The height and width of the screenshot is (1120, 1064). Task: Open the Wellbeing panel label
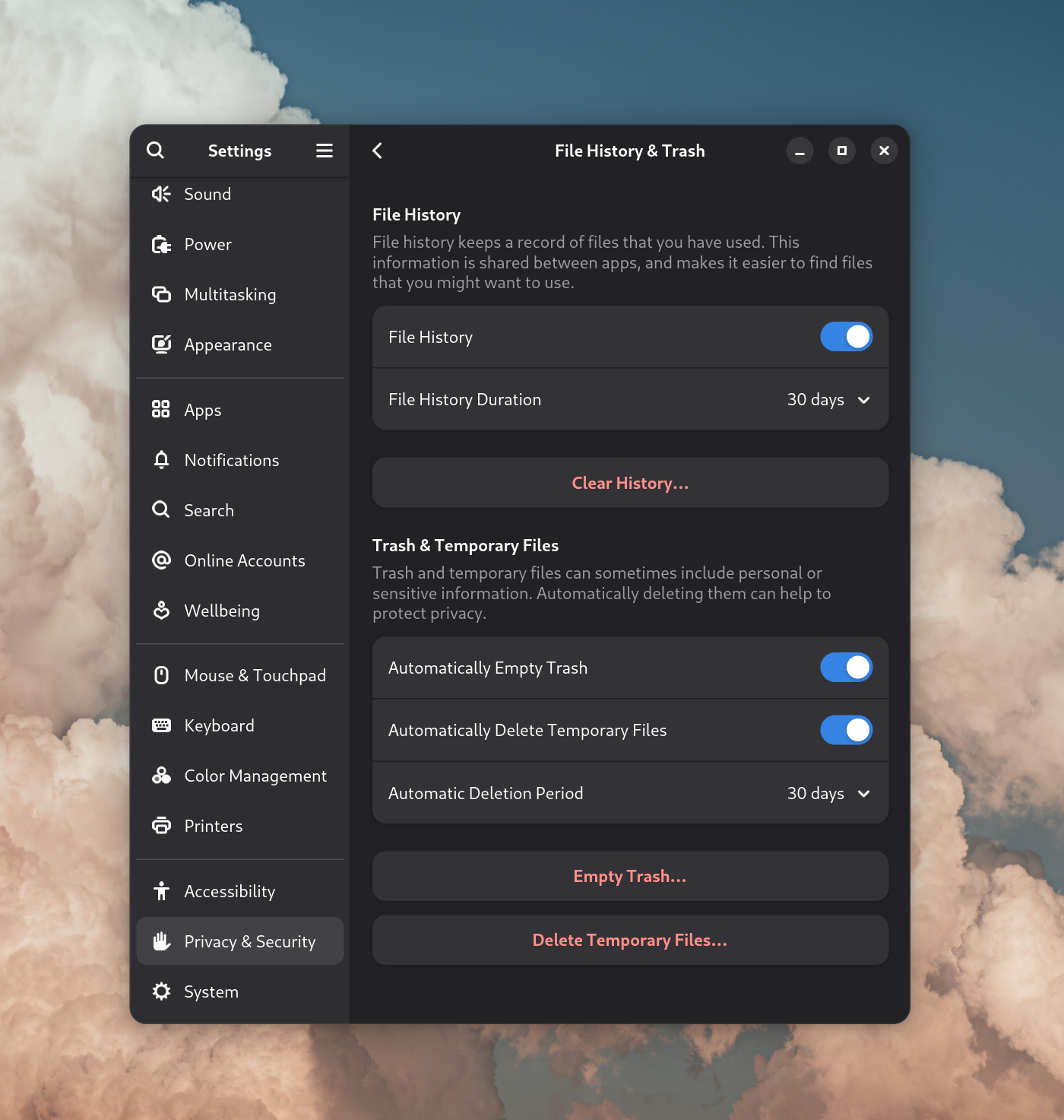click(222, 611)
